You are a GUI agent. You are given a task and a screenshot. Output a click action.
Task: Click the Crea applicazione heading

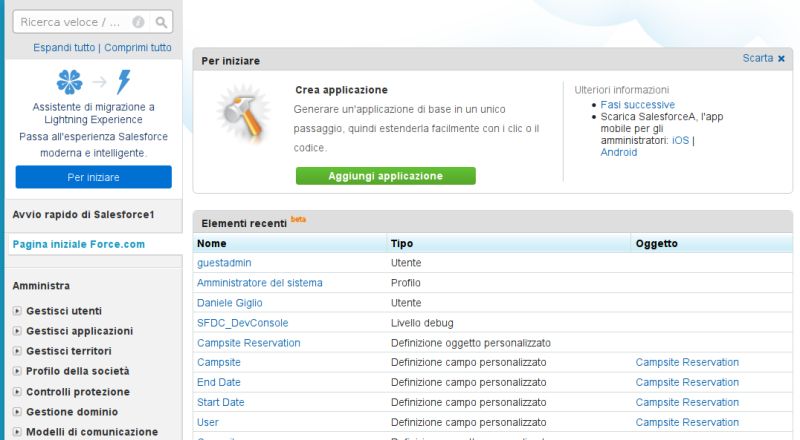tap(341, 90)
